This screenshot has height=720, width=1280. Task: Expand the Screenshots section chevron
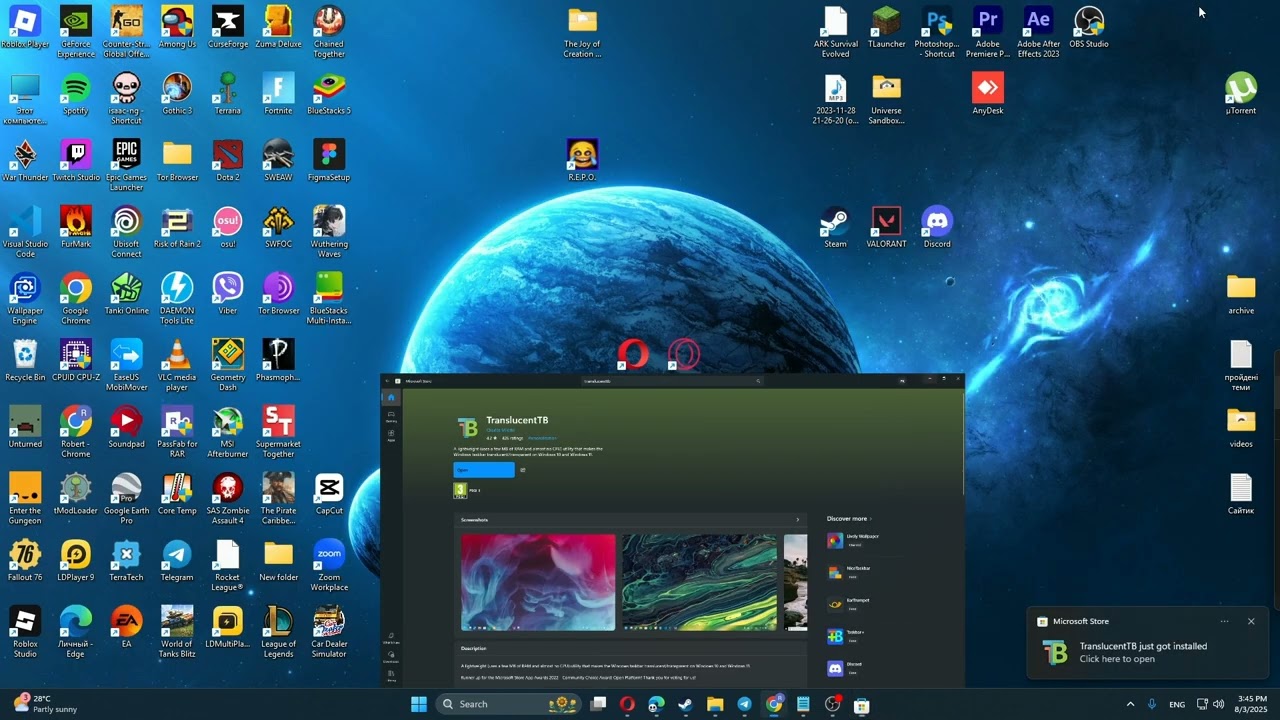pyautogui.click(x=797, y=520)
